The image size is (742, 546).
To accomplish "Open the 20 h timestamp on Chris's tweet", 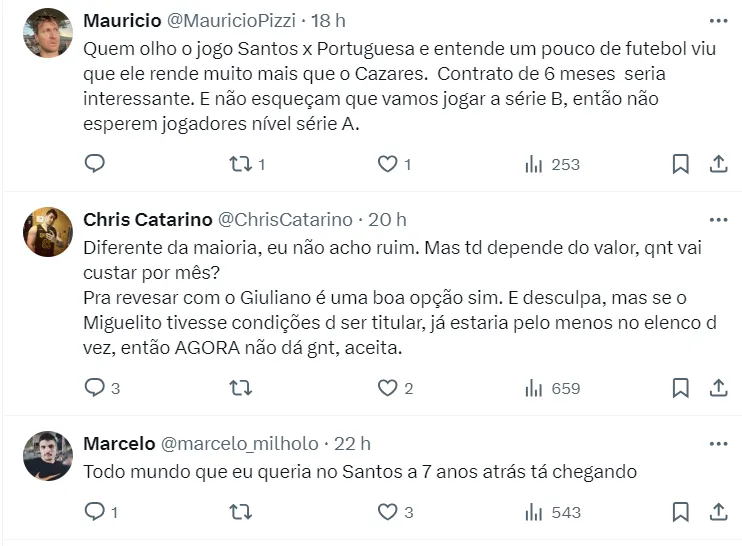I will point(387,220).
